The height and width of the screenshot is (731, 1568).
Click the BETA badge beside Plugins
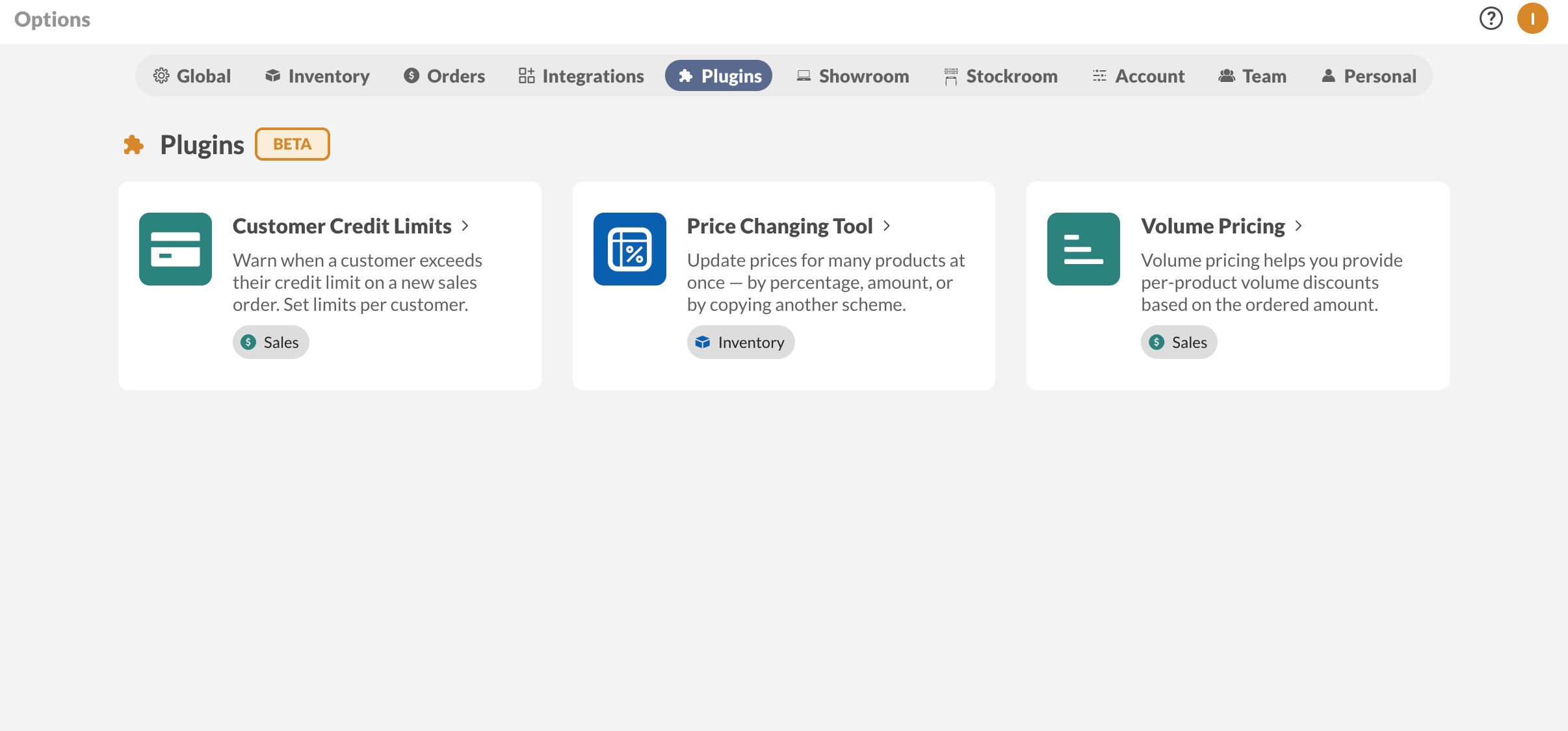click(x=293, y=144)
